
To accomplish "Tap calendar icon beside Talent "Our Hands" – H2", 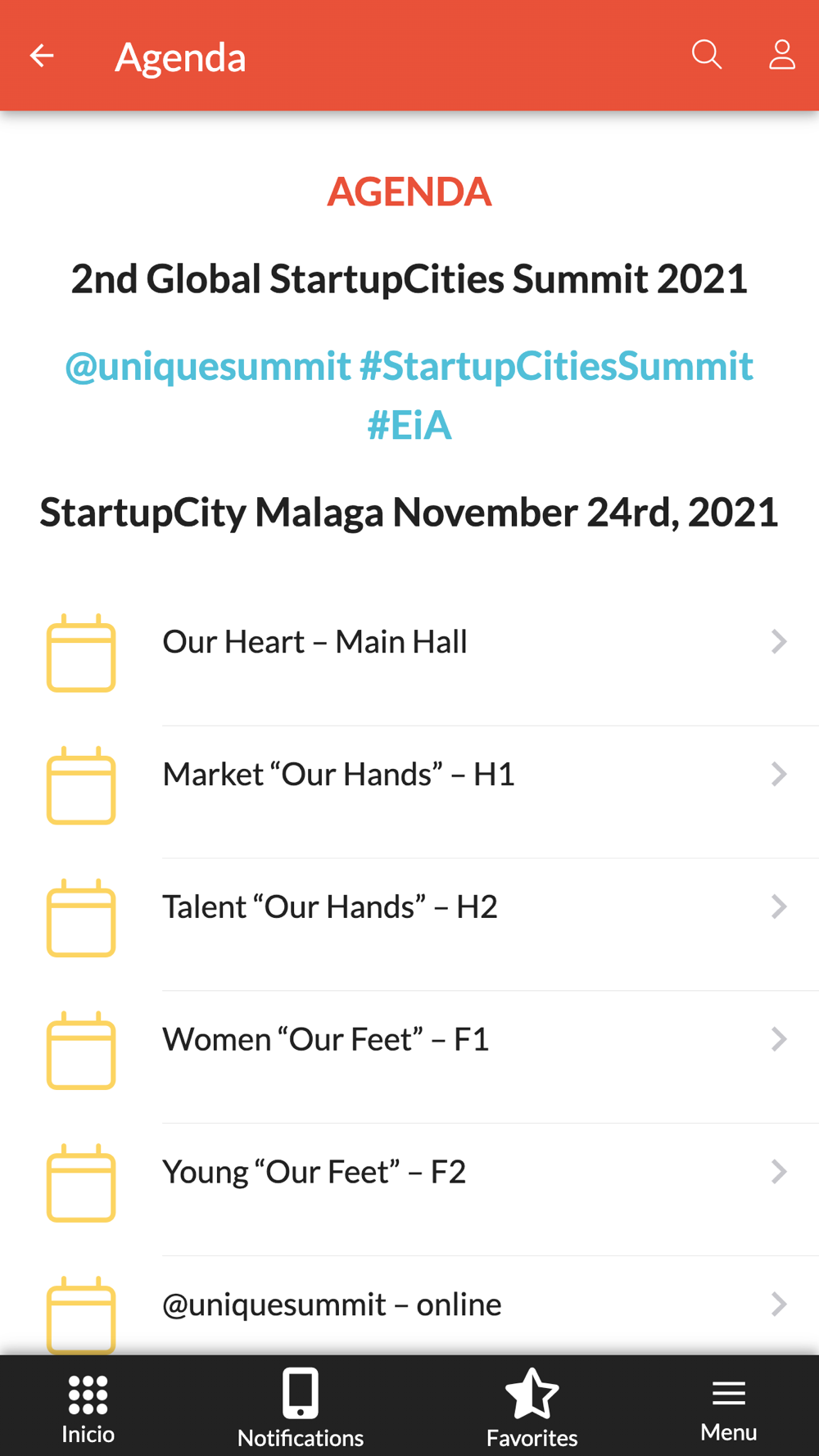I will coord(81,918).
